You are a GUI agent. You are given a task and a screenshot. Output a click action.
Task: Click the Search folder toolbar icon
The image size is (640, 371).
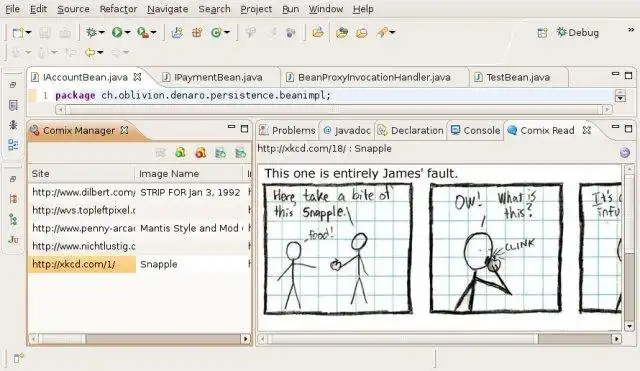coord(362,33)
